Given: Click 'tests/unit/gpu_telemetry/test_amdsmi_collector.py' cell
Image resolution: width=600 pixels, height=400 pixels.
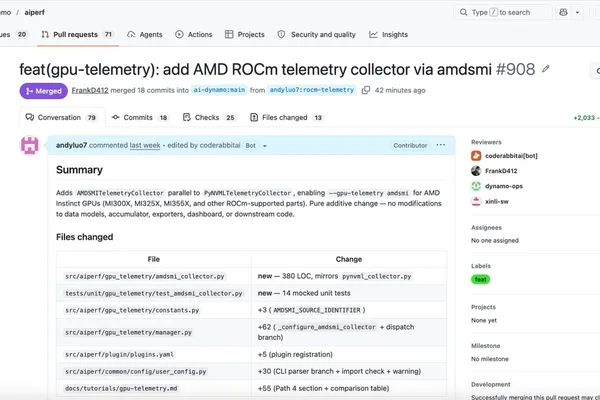Looking at the screenshot, I should tap(154, 293).
